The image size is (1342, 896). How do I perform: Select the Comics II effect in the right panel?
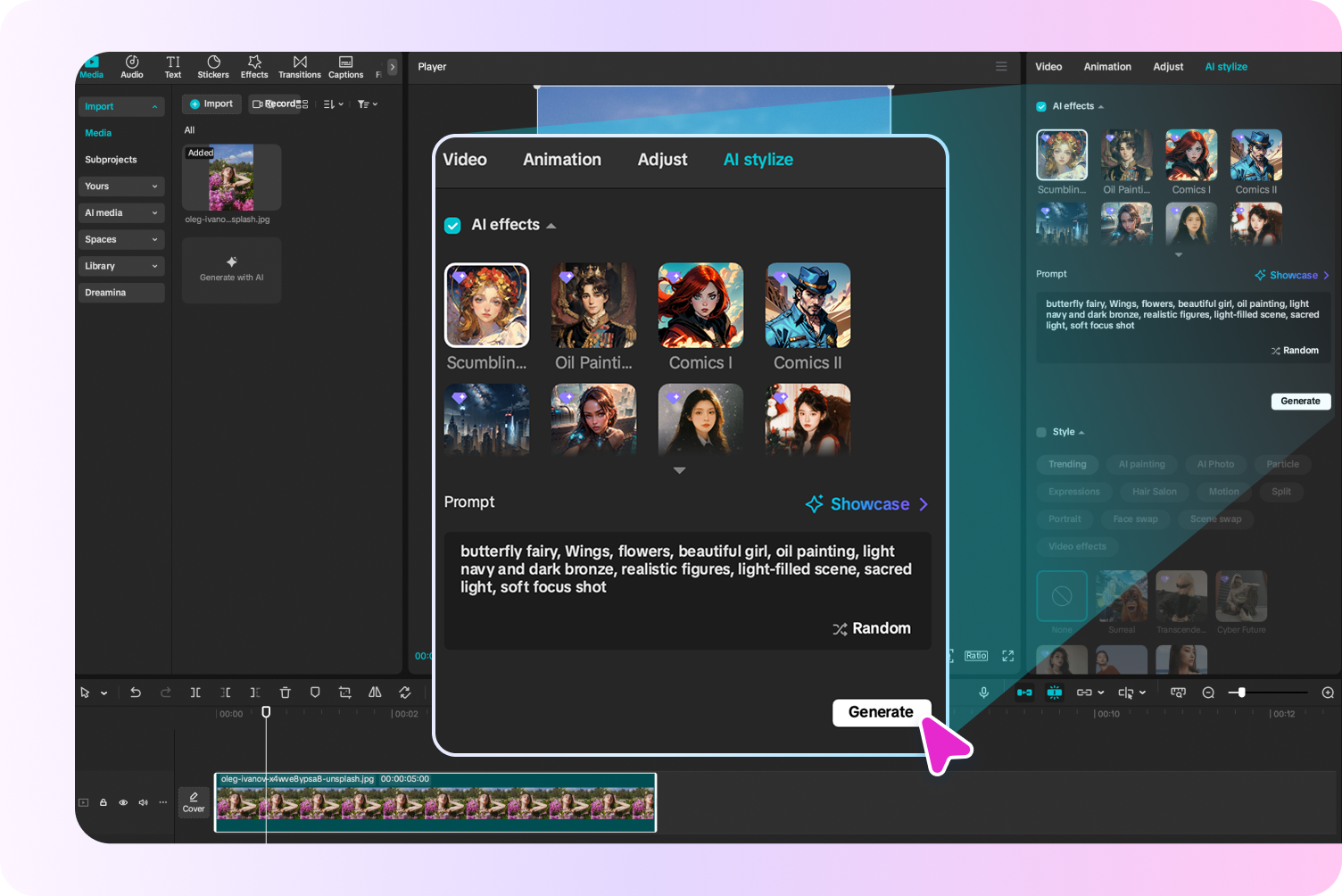pyautogui.click(x=1256, y=155)
